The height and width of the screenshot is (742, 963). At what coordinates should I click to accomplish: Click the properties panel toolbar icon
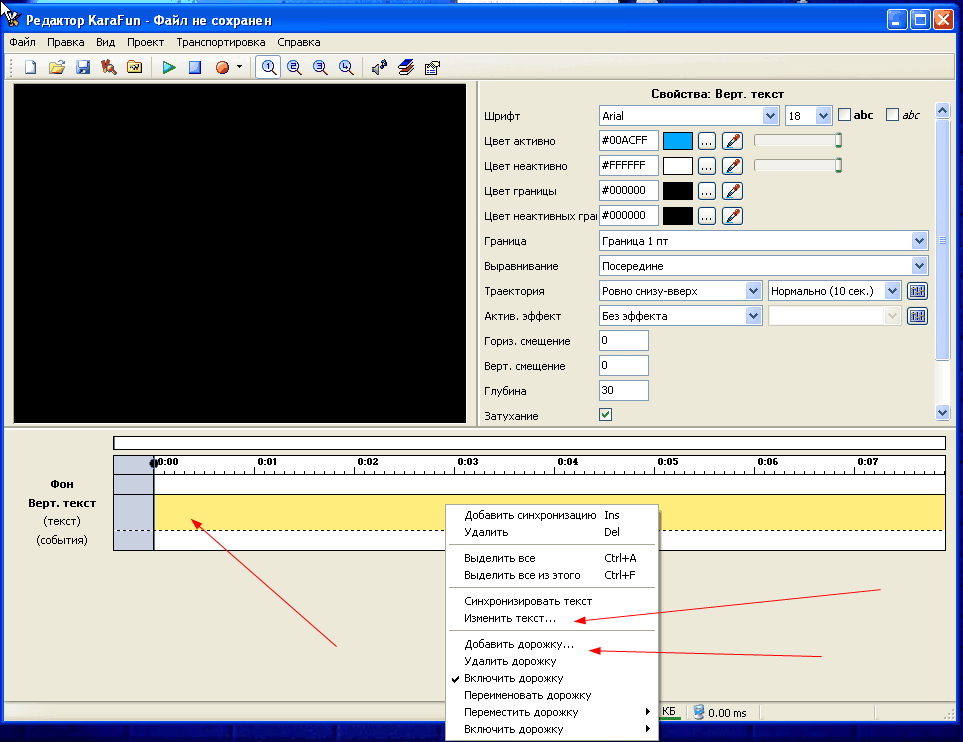coord(432,68)
